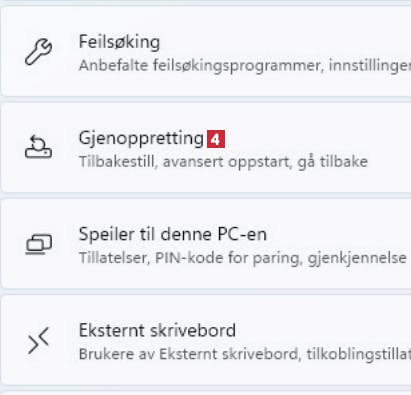411x395 pixels.
Task: Click the word 'innstillinger' in the Feilsøking description
Action: coord(370,66)
